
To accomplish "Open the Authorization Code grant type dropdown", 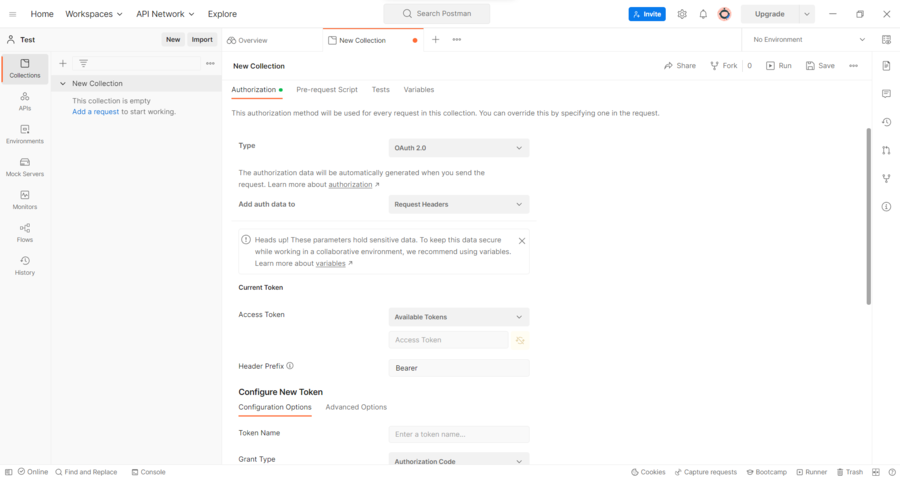I will click(x=459, y=461).
